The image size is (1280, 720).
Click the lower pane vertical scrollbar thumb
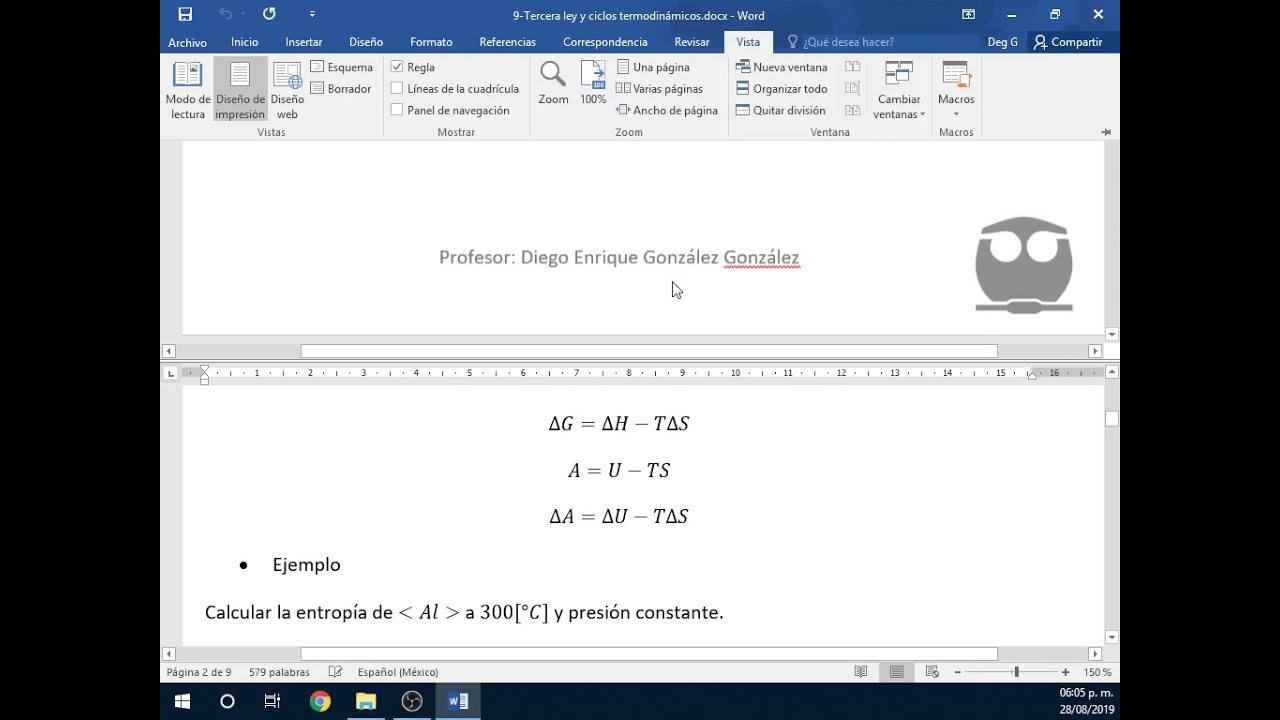click(x=1112, y=419)
